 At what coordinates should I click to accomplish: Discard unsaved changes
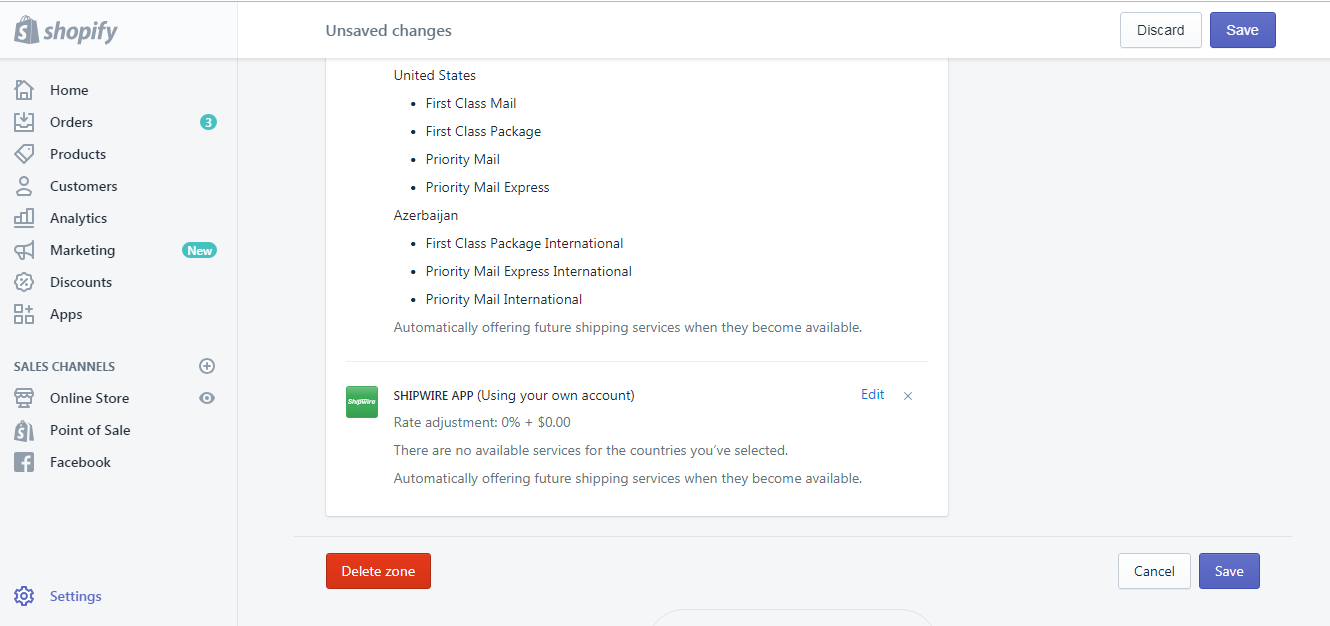pyautogui.click(x=1161, y=30)
